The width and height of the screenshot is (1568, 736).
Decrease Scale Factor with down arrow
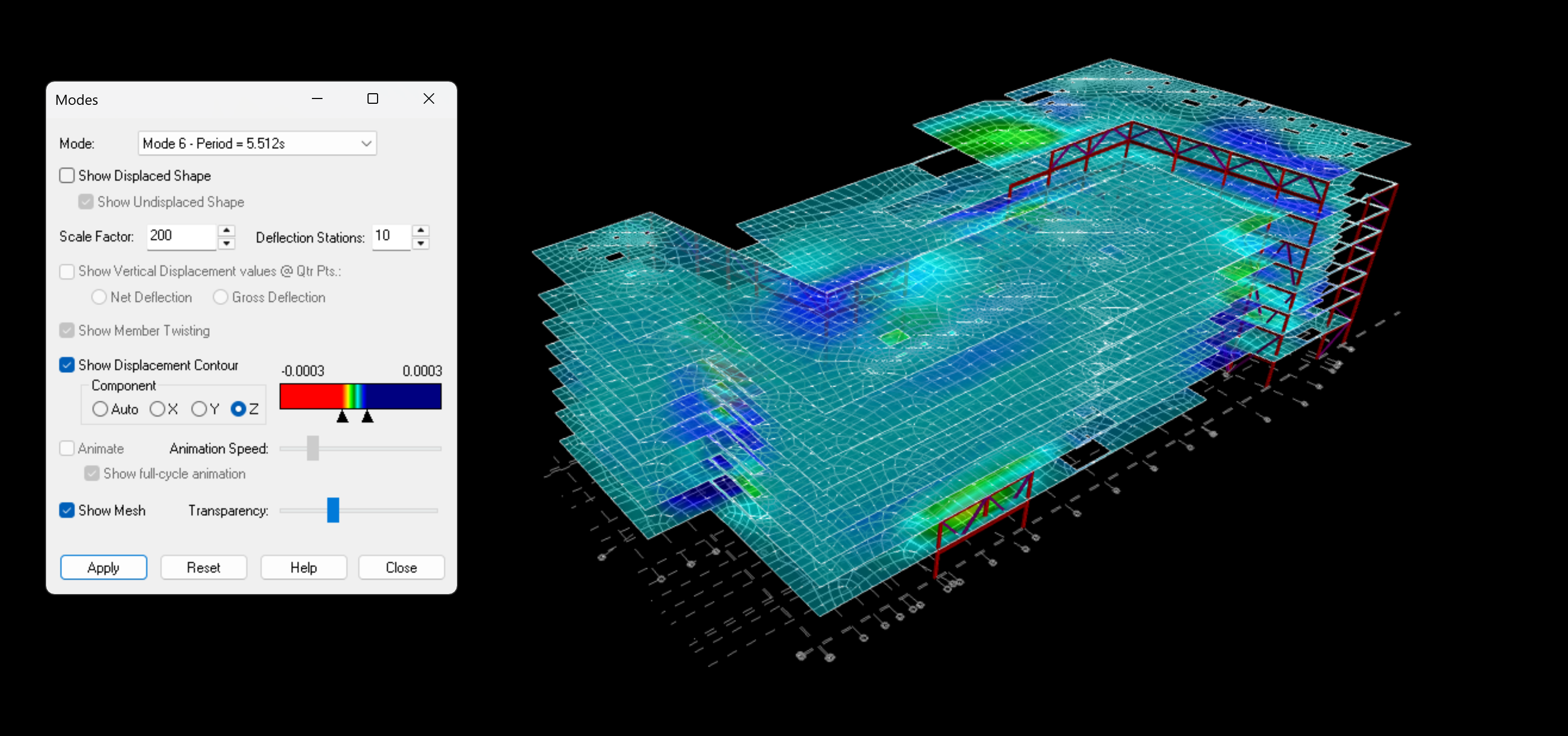pos(227,243)
